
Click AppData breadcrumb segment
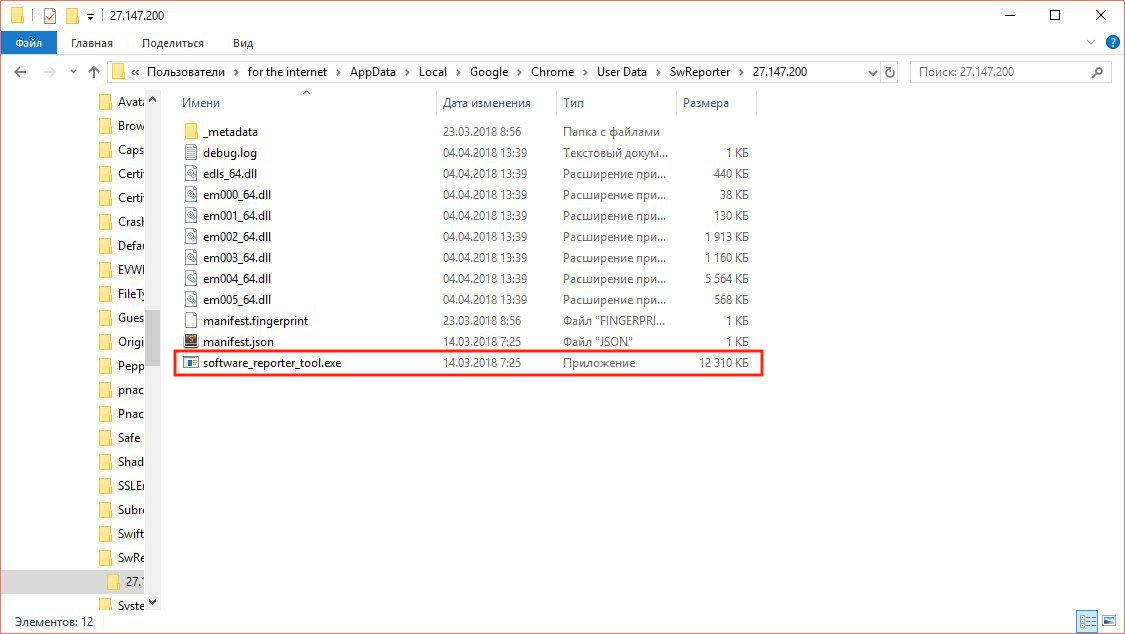pyautogui.click(x=372, y=72)
